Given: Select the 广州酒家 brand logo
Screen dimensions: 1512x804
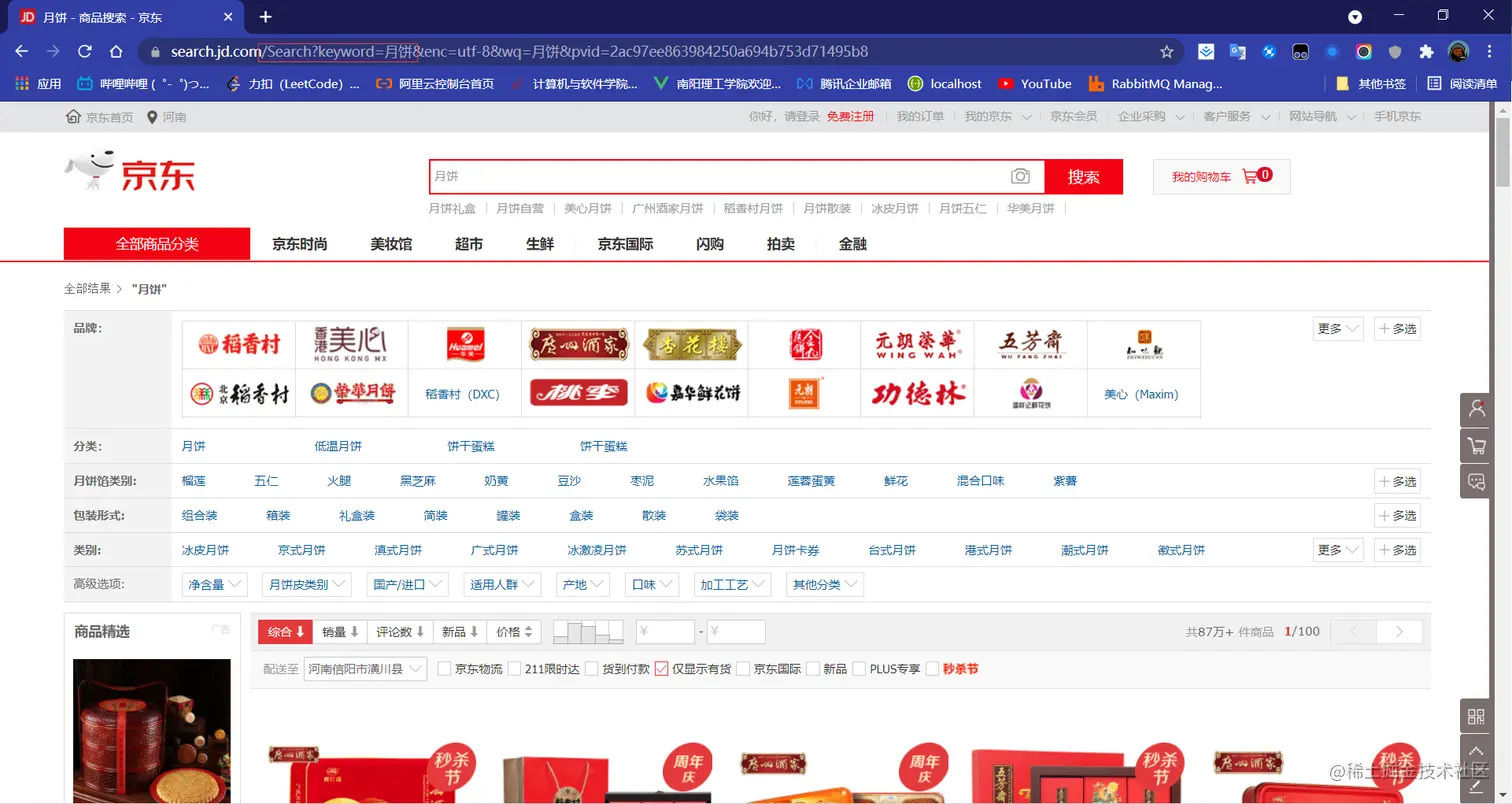Looking at the screenshot, I should point(578,344).
